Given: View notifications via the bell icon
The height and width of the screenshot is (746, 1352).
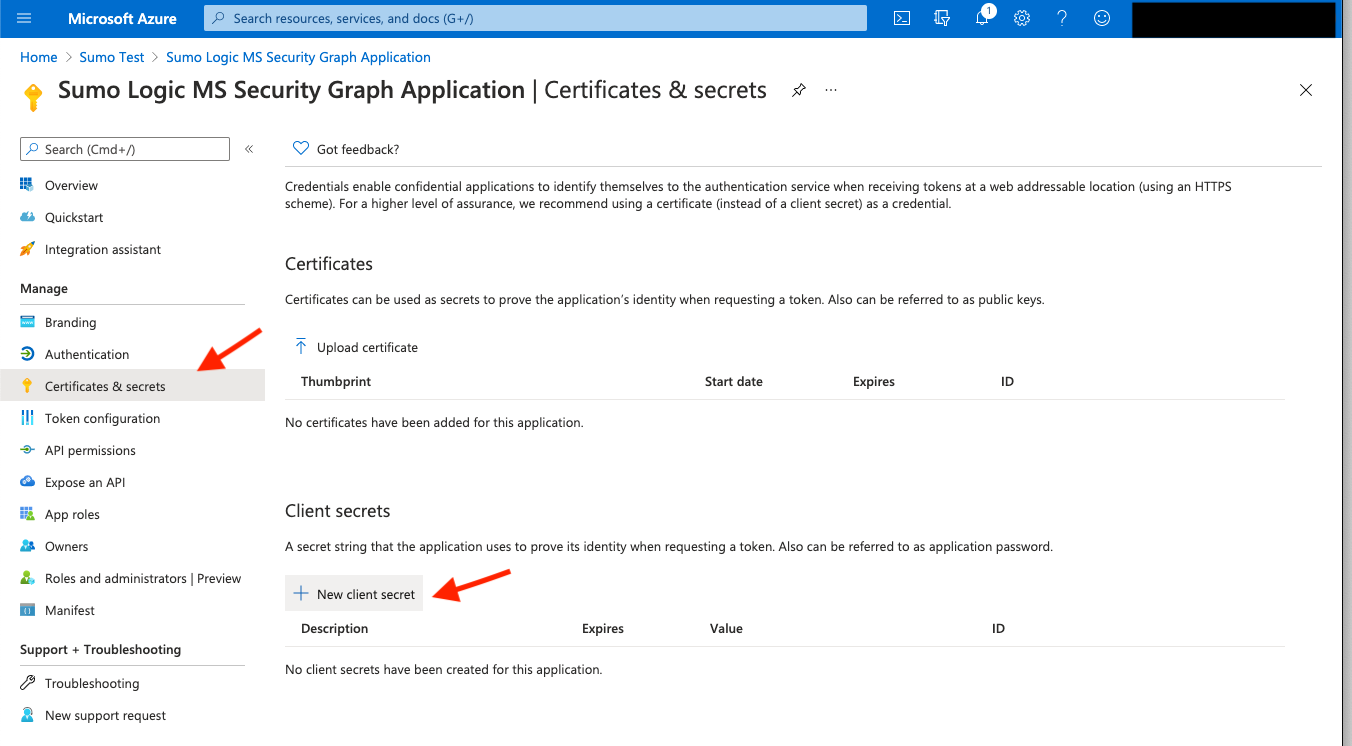Looking at the screenshot, I should (x=981, y=17).
